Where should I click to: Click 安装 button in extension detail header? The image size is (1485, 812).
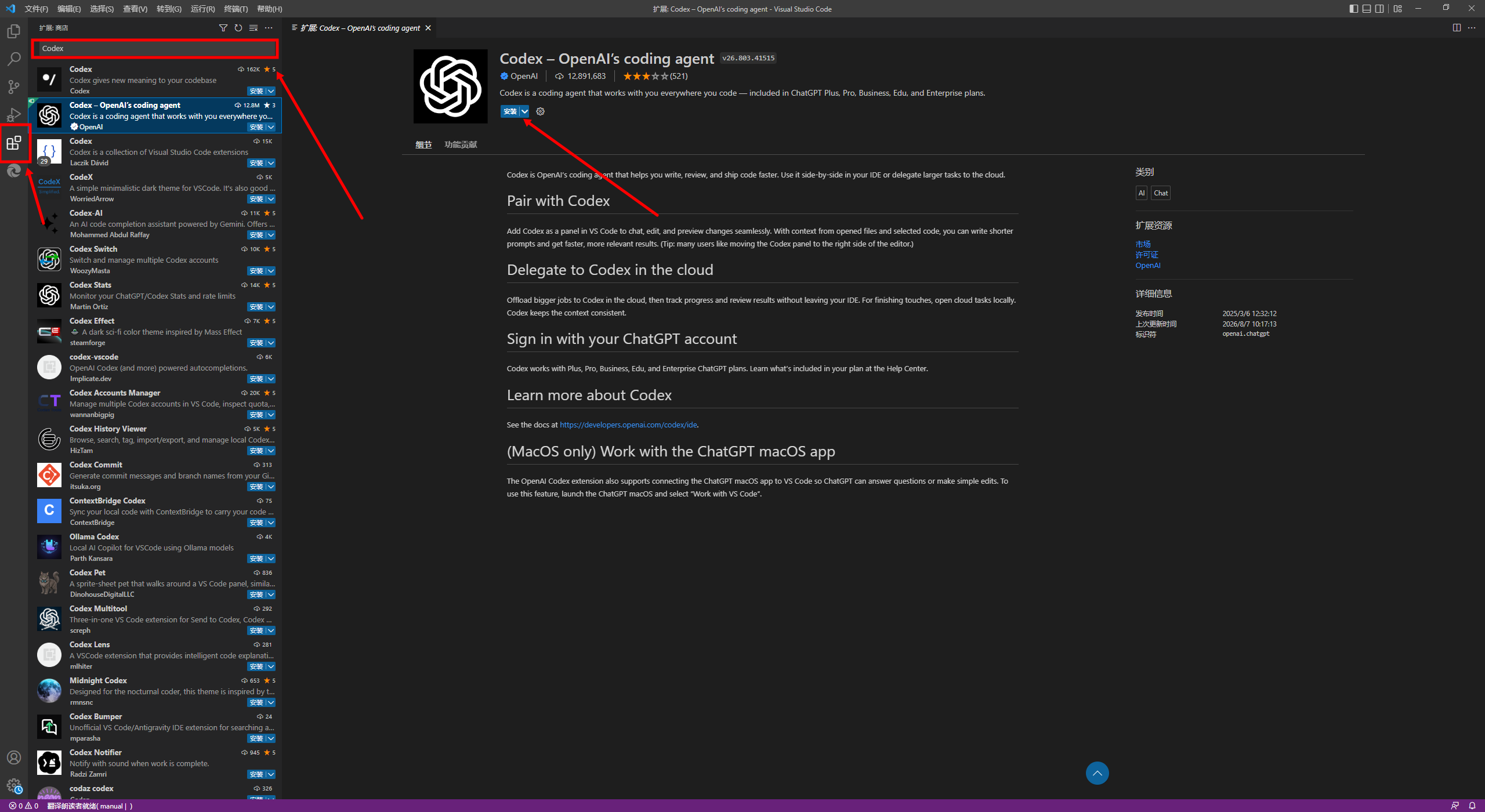pos(510,111)
